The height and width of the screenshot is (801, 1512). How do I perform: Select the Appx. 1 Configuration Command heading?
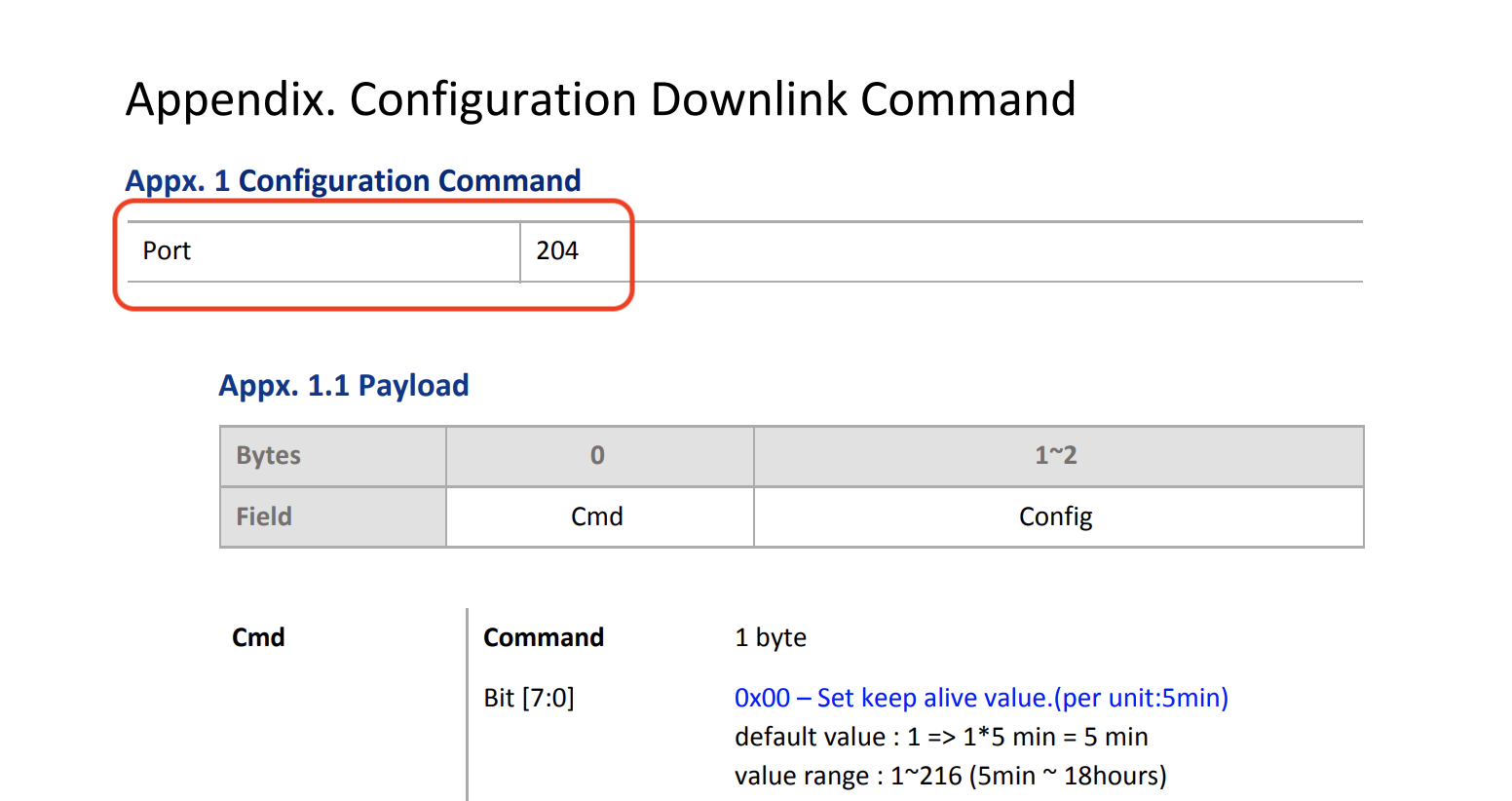click(353, 180)
